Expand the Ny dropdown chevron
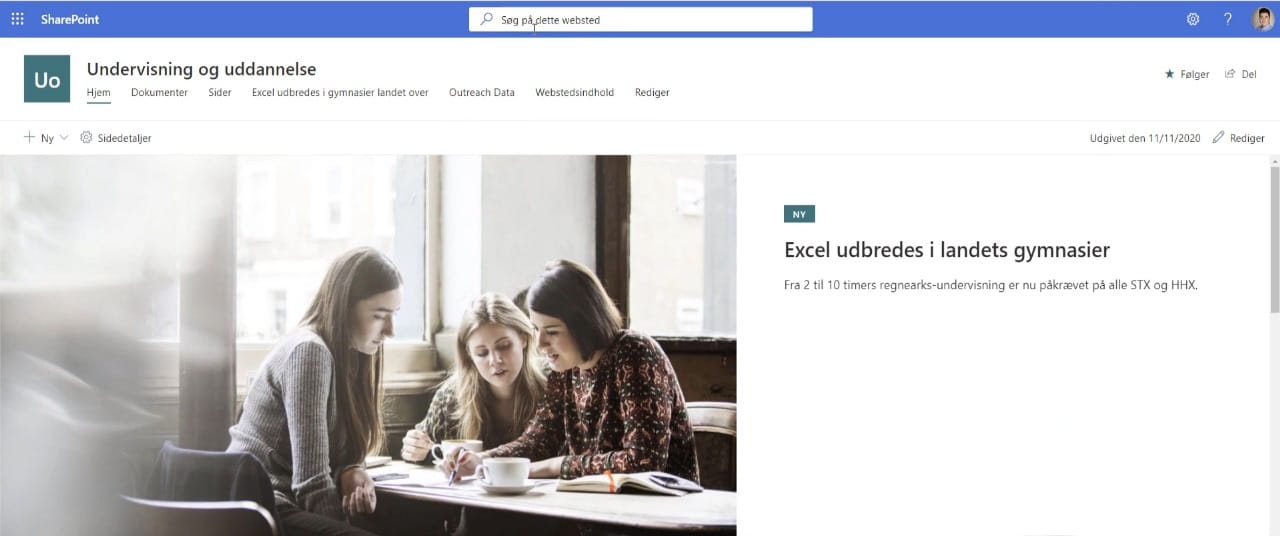 [64, 138]
